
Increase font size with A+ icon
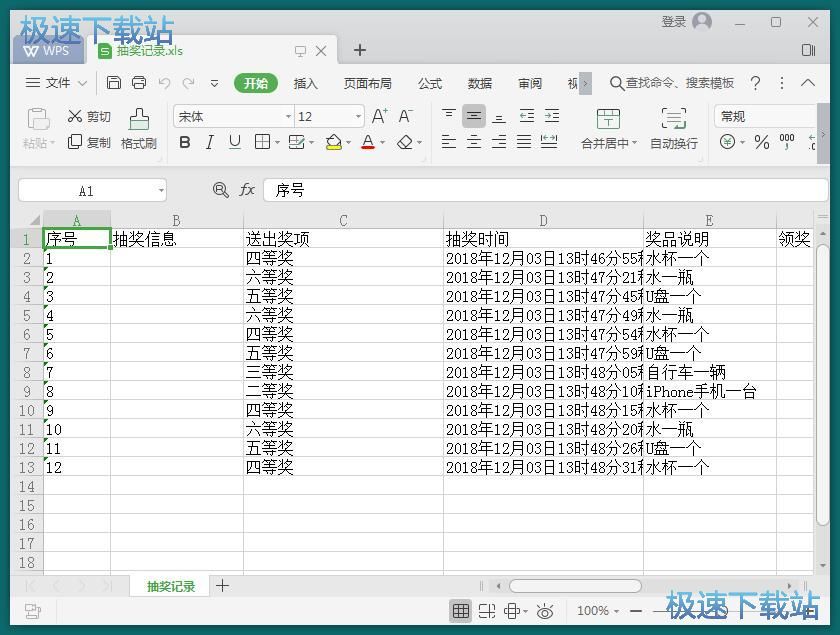pos(379,116)
